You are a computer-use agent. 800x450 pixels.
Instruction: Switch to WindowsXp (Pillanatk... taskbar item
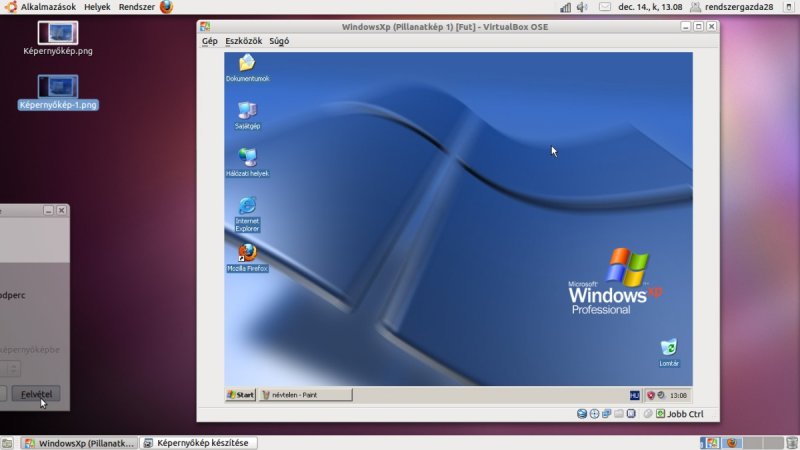tap(81, 443)
